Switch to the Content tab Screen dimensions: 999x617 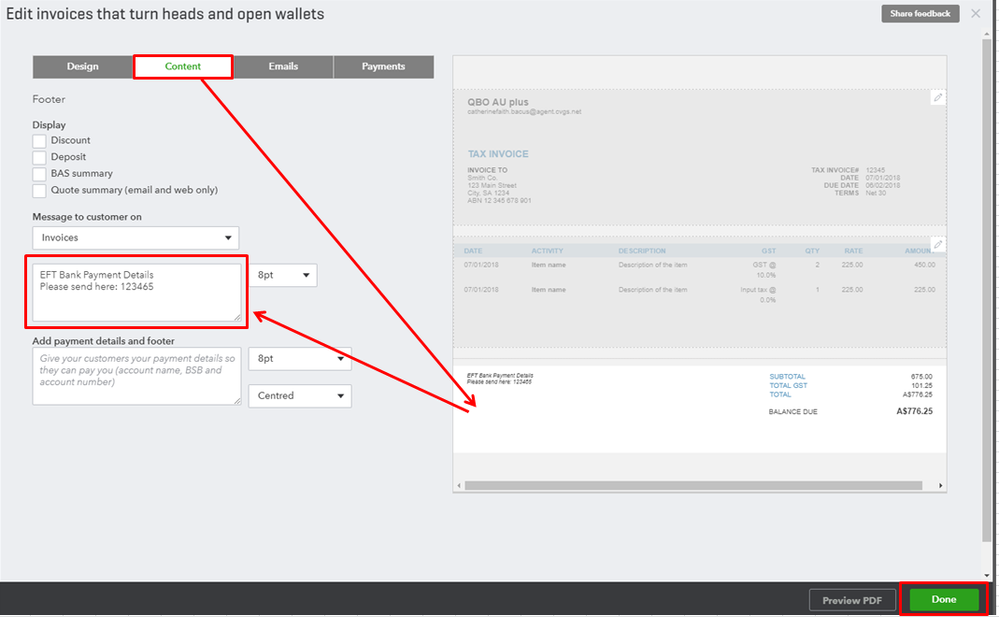click(x=183, y=66)
